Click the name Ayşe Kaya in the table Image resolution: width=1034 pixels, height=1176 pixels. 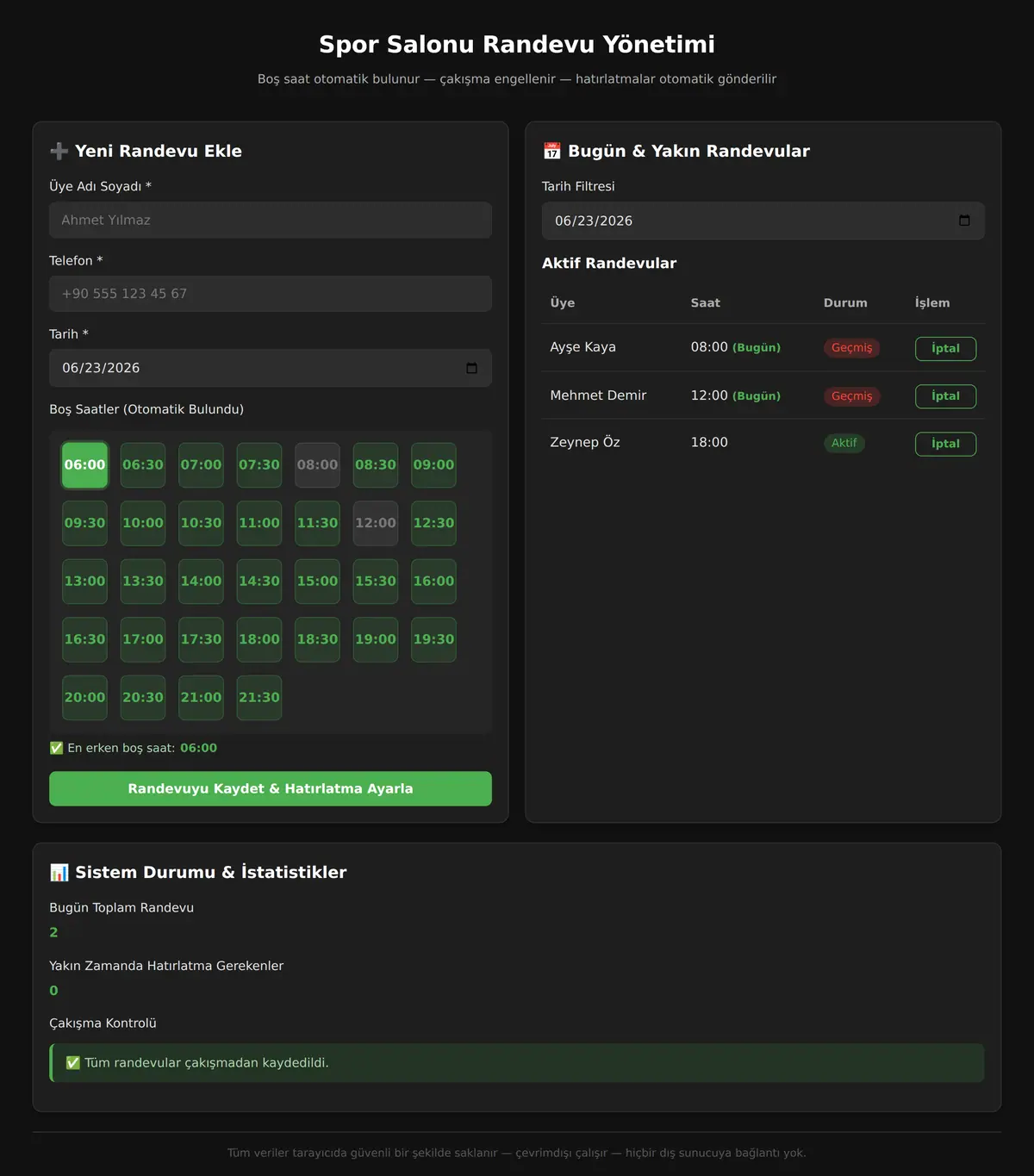coord(582,347)
